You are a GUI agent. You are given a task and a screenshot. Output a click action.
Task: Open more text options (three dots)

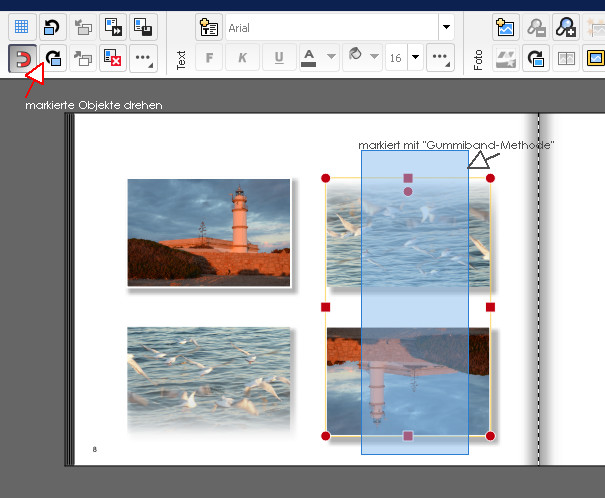pyautogui.click(x=440, y=58)
